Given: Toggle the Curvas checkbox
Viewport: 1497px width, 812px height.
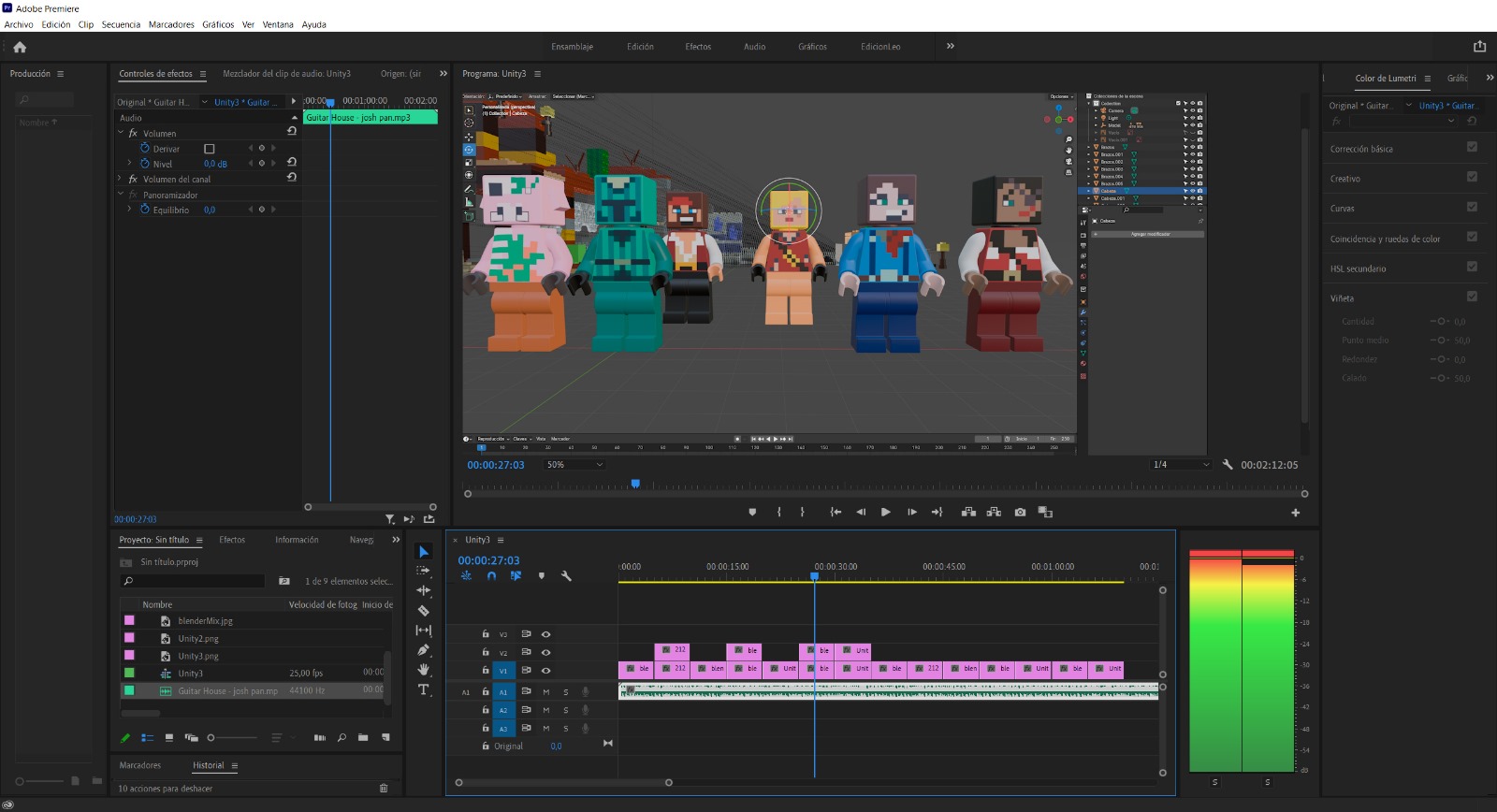Looking at the screenshot, I should point(1472,207).
